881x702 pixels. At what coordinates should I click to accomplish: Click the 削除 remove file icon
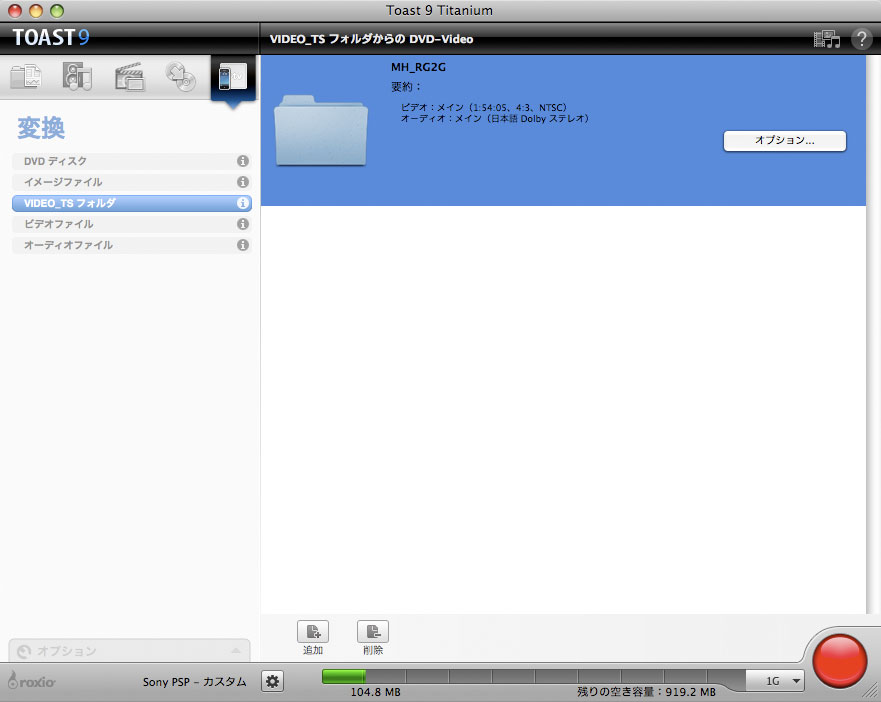pos(373,632)
